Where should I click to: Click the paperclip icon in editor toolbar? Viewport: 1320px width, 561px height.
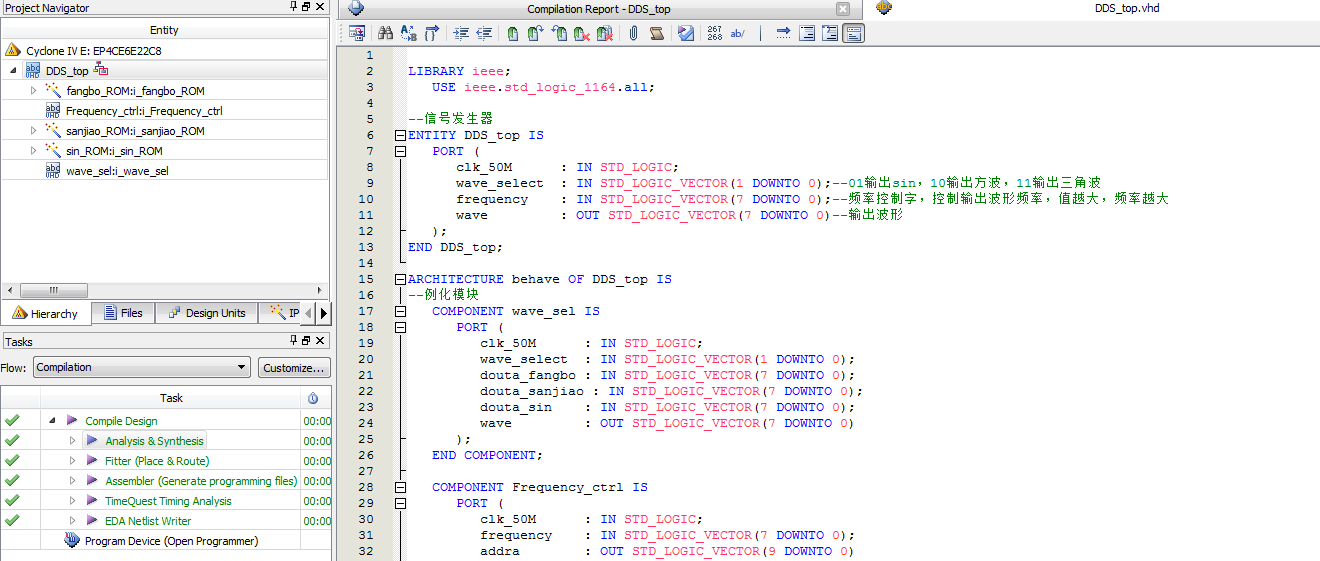(633, 33)
